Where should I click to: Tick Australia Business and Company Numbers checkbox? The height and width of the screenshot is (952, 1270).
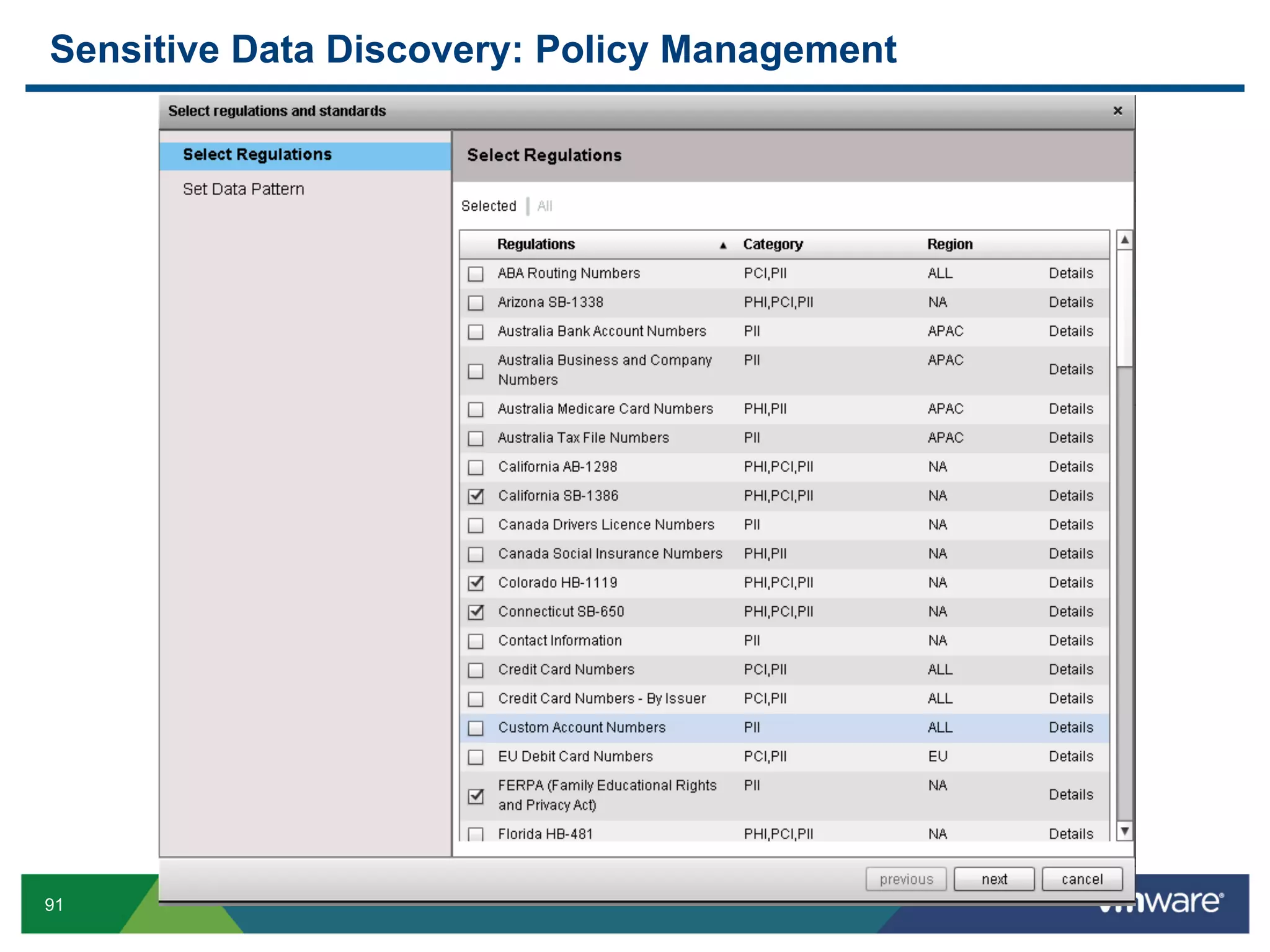coord(476,371)
